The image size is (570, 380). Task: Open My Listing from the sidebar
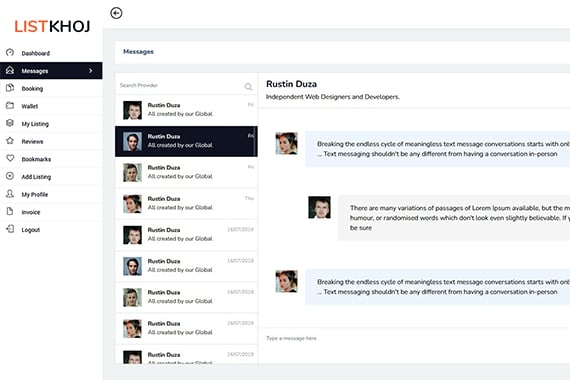pyautogui.click(x=35, y=124)
